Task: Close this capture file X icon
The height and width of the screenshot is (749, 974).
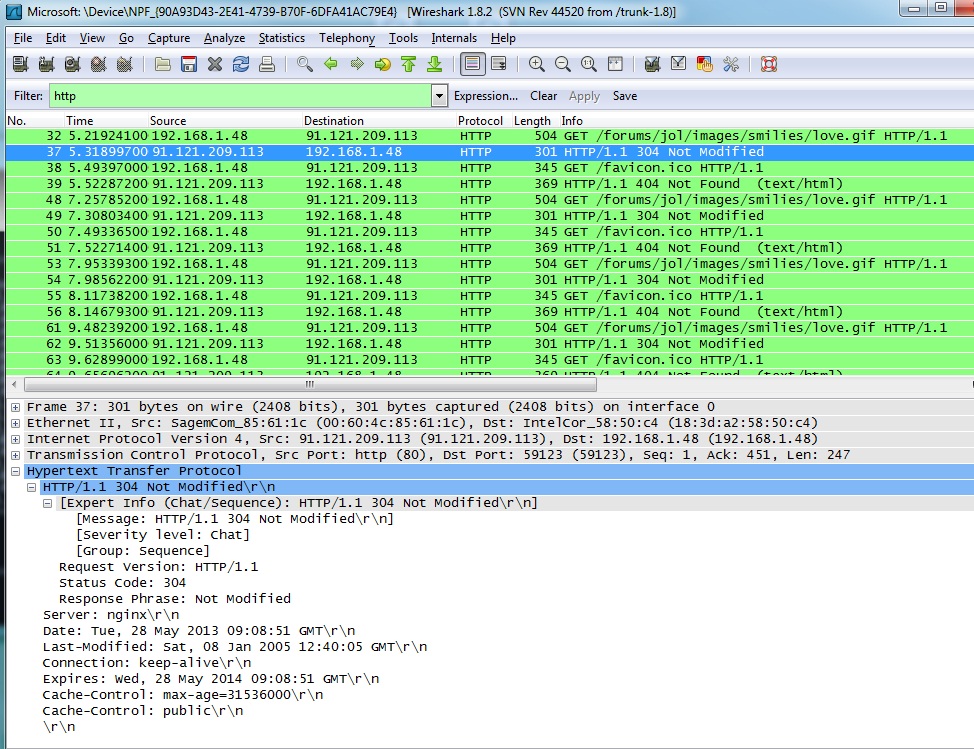Action: coord(215,64)
